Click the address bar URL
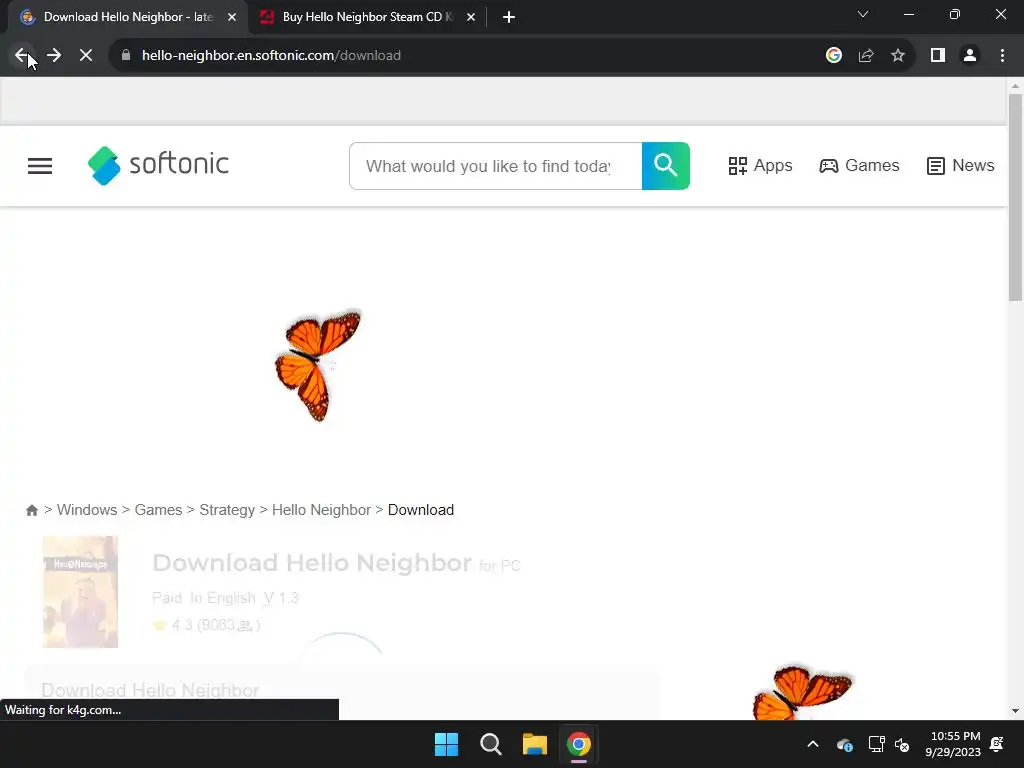This screenshot has width=1024, height=768. point(271,56)
